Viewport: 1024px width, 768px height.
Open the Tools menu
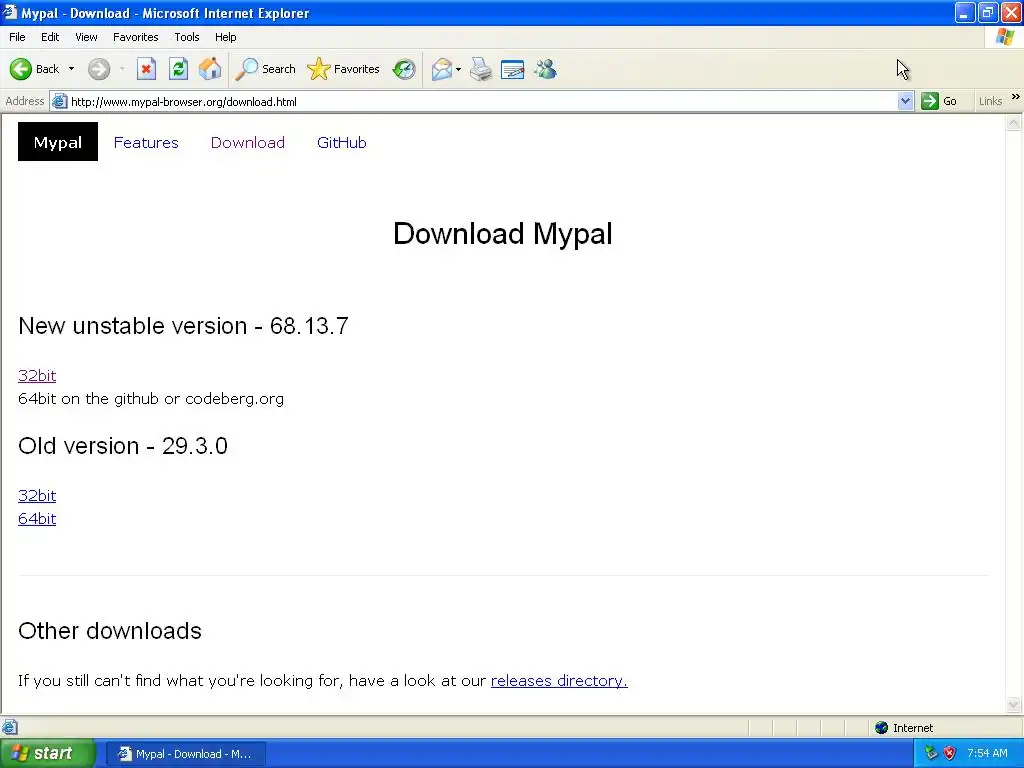(186, 37)
